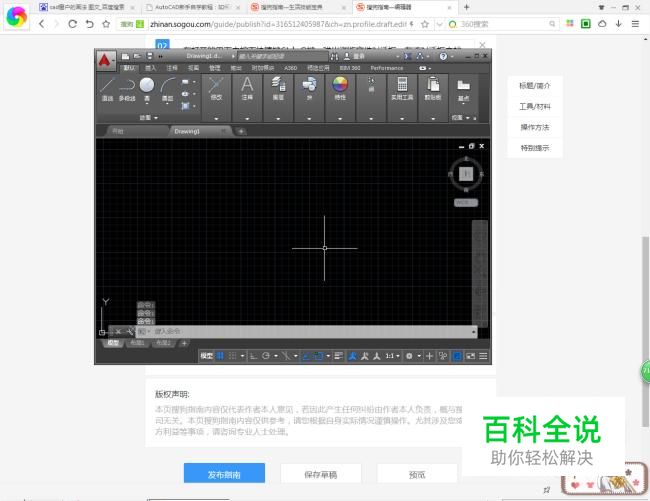Screen dimensions: 650x501
Task: Select the Arc tool in AutoCAD ribbon
Action: 167,89
